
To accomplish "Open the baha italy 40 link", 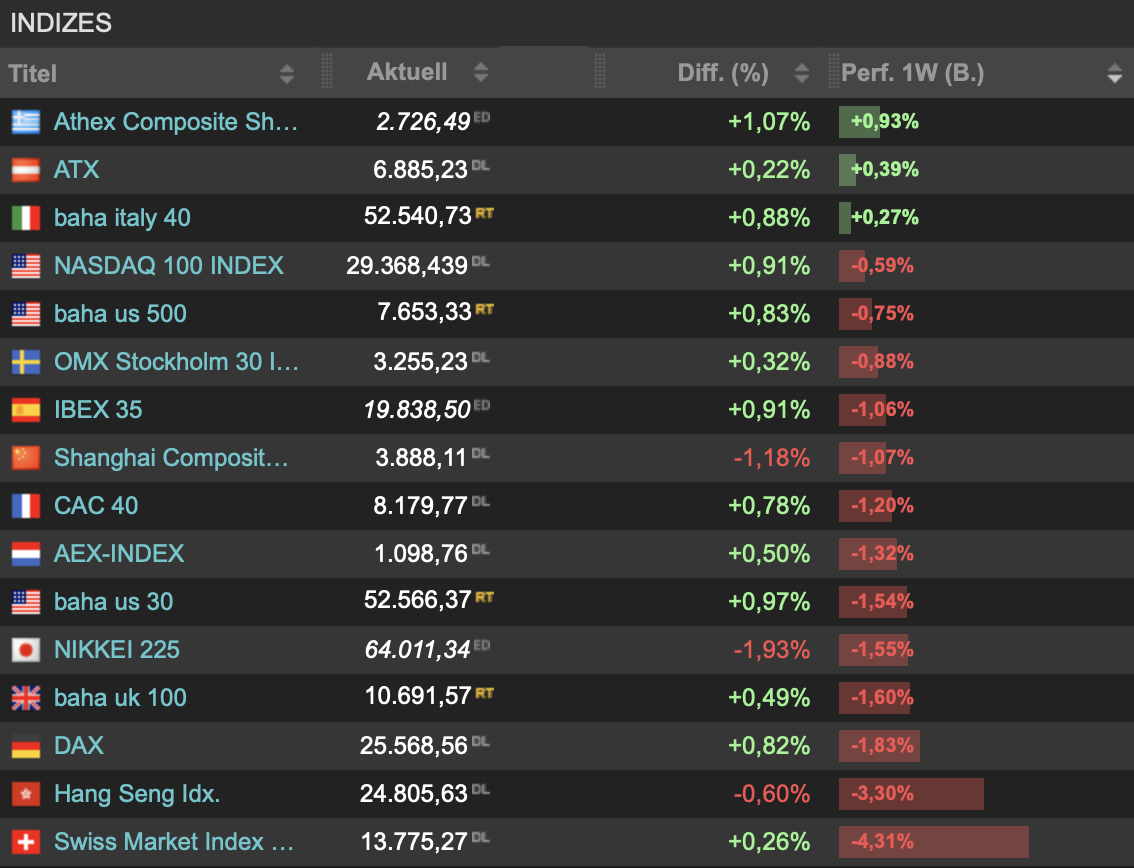I will (x=122, y=218).
